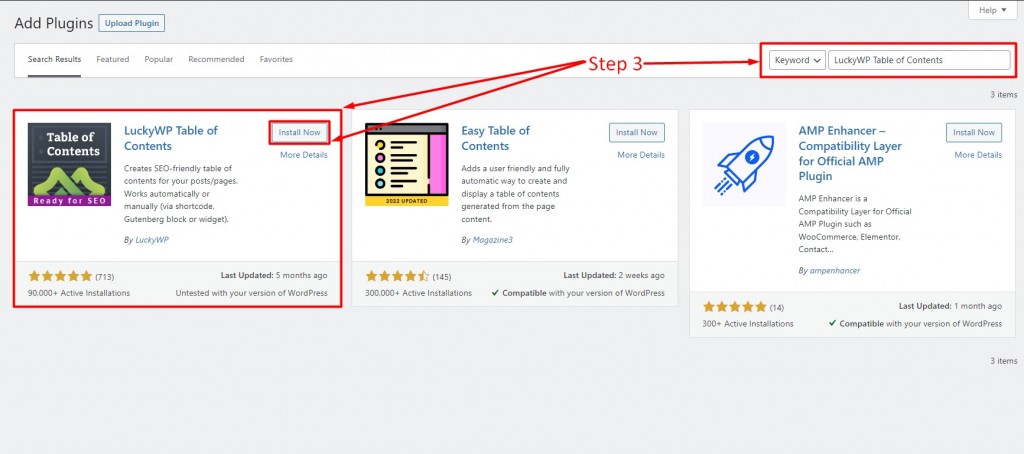Open More Details for Easy Table of Contents
Viewport: 1024px width, 454px height.
641,155
